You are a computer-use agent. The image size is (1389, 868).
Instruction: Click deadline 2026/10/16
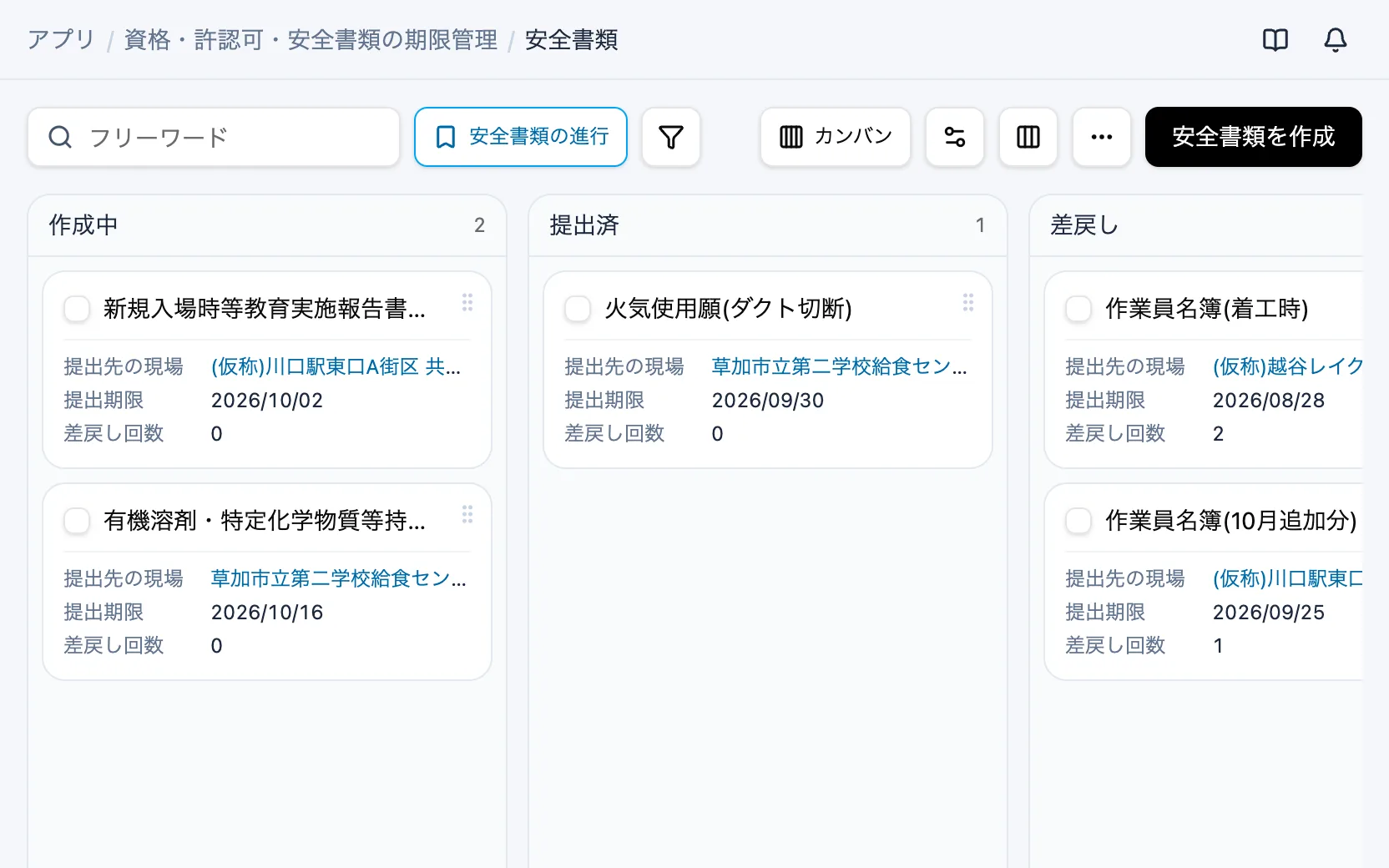(x=267, y=613)
